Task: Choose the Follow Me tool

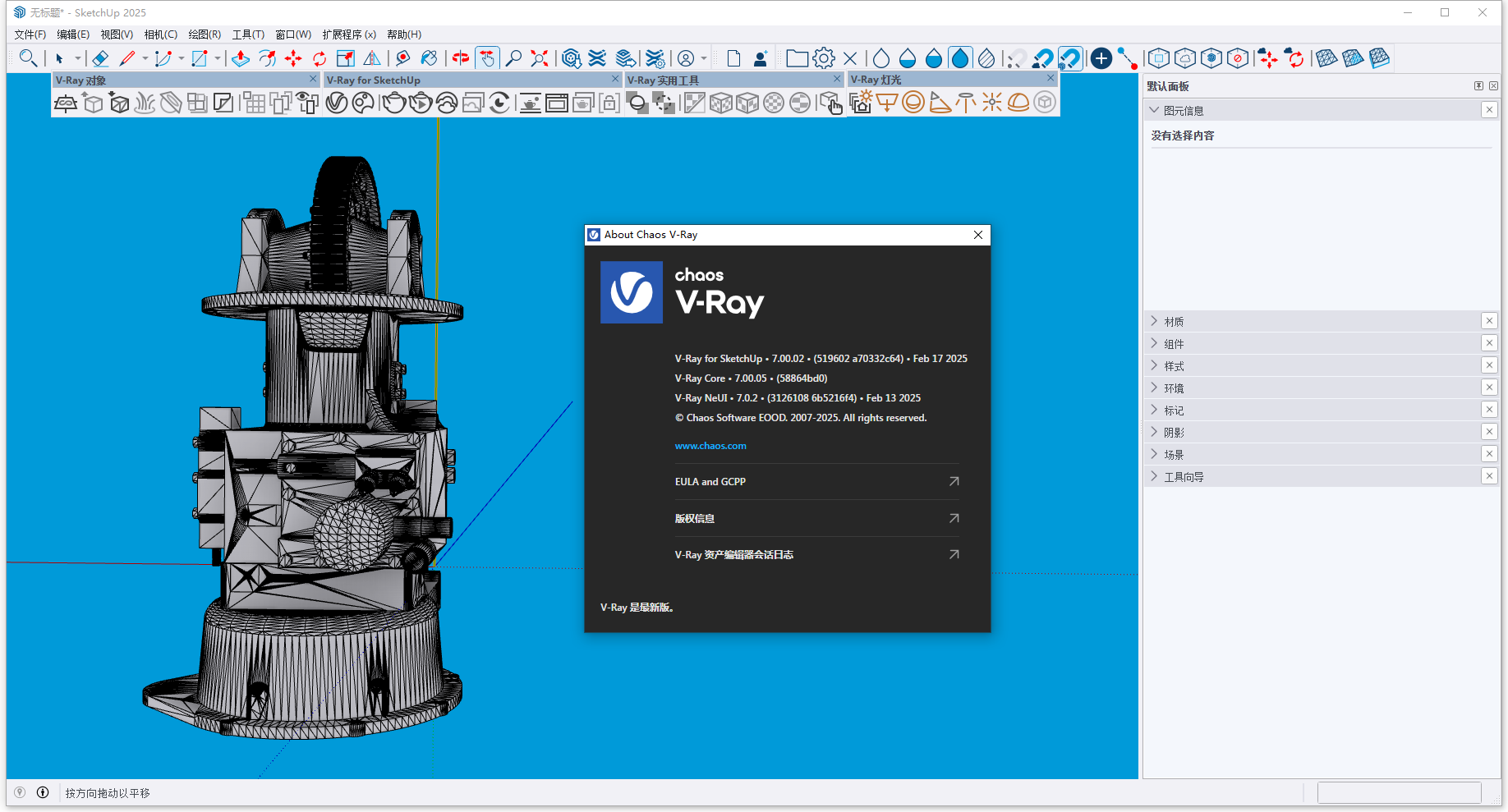Action: click(267, 58)
